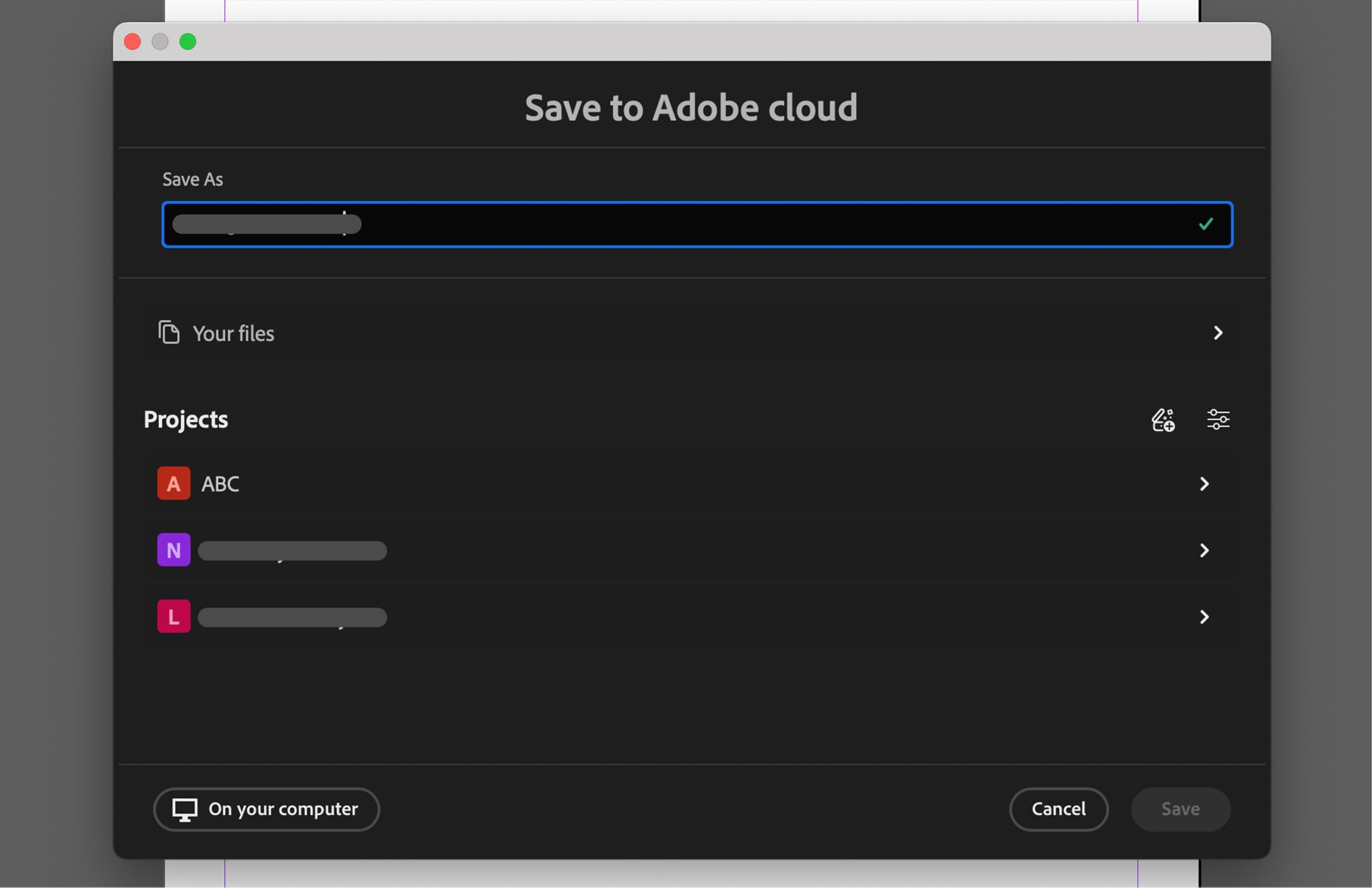This screenshot has height=888, width=1372.
Task: Minimize window with yellow traffic light
Action: tap(160, 41)
